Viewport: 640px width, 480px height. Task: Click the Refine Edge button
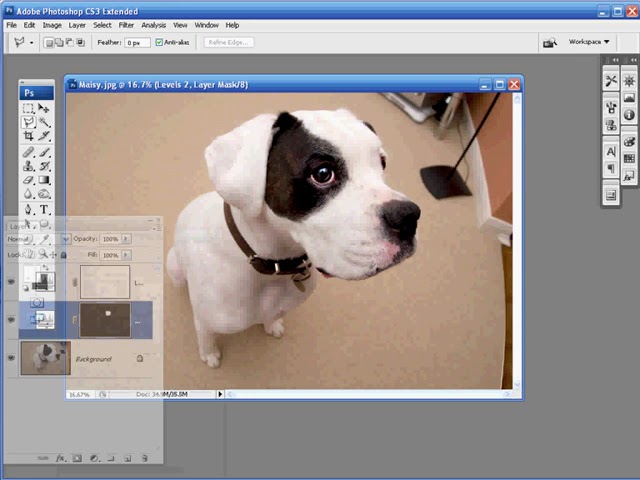click(229, 42)
